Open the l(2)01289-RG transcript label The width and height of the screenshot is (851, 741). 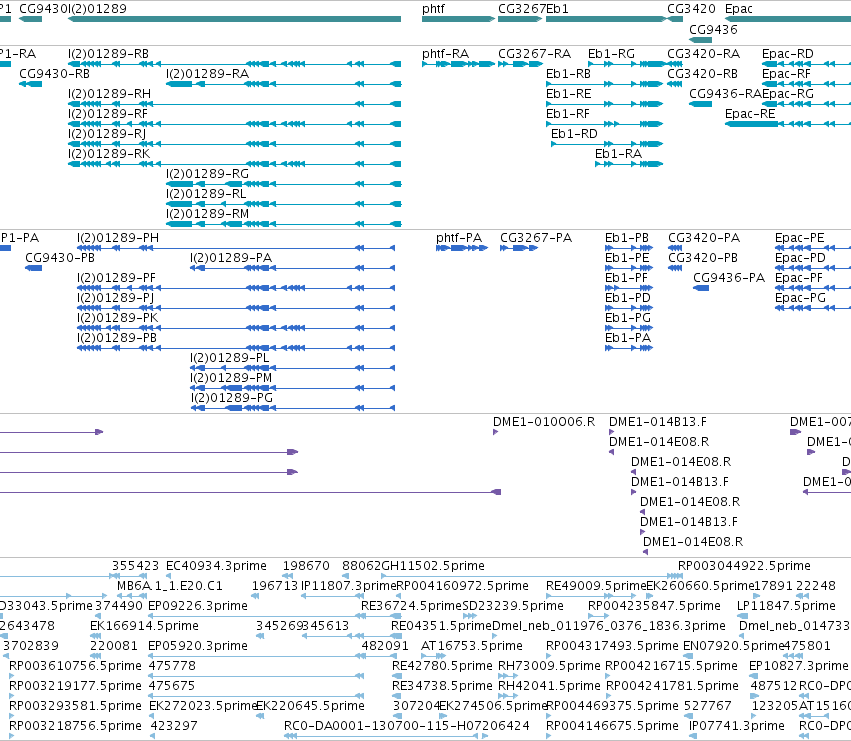click(x=207, y=174)
